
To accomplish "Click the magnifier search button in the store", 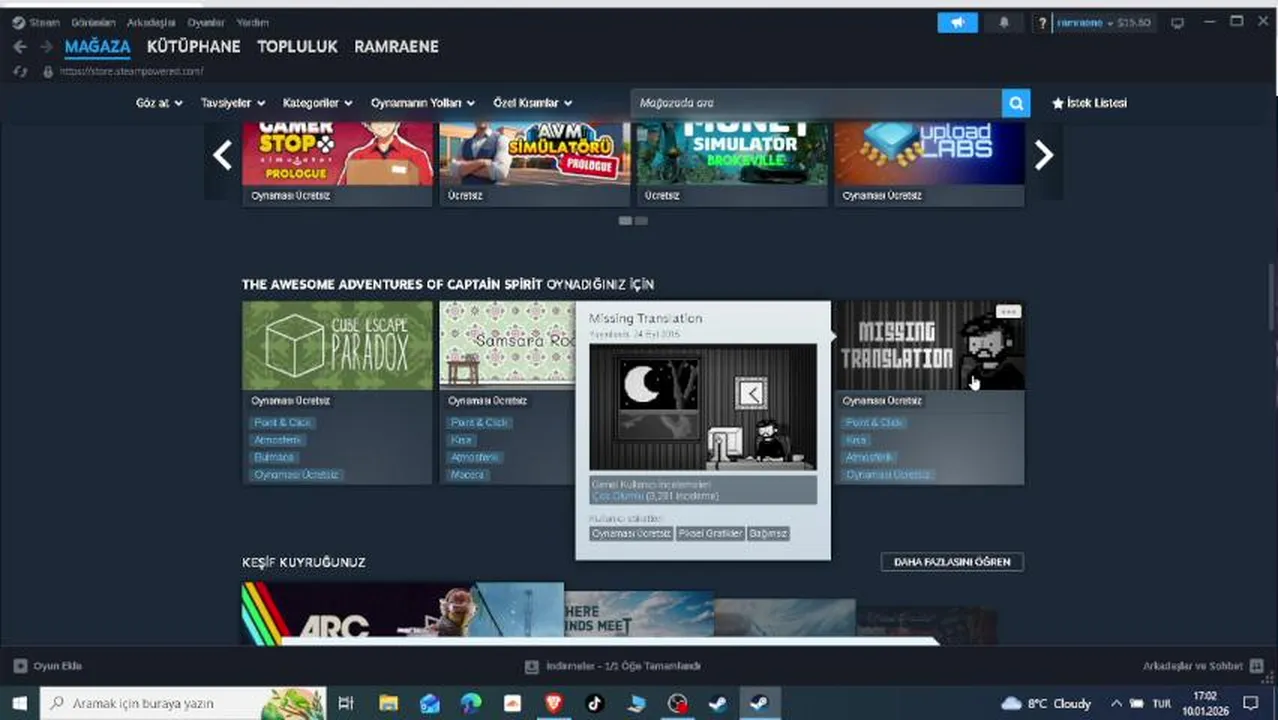I will 1016,103.
